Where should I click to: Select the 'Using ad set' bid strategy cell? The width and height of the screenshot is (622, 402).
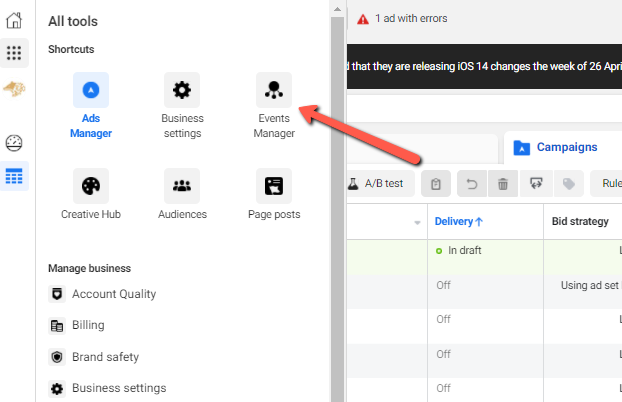(583, 292)
